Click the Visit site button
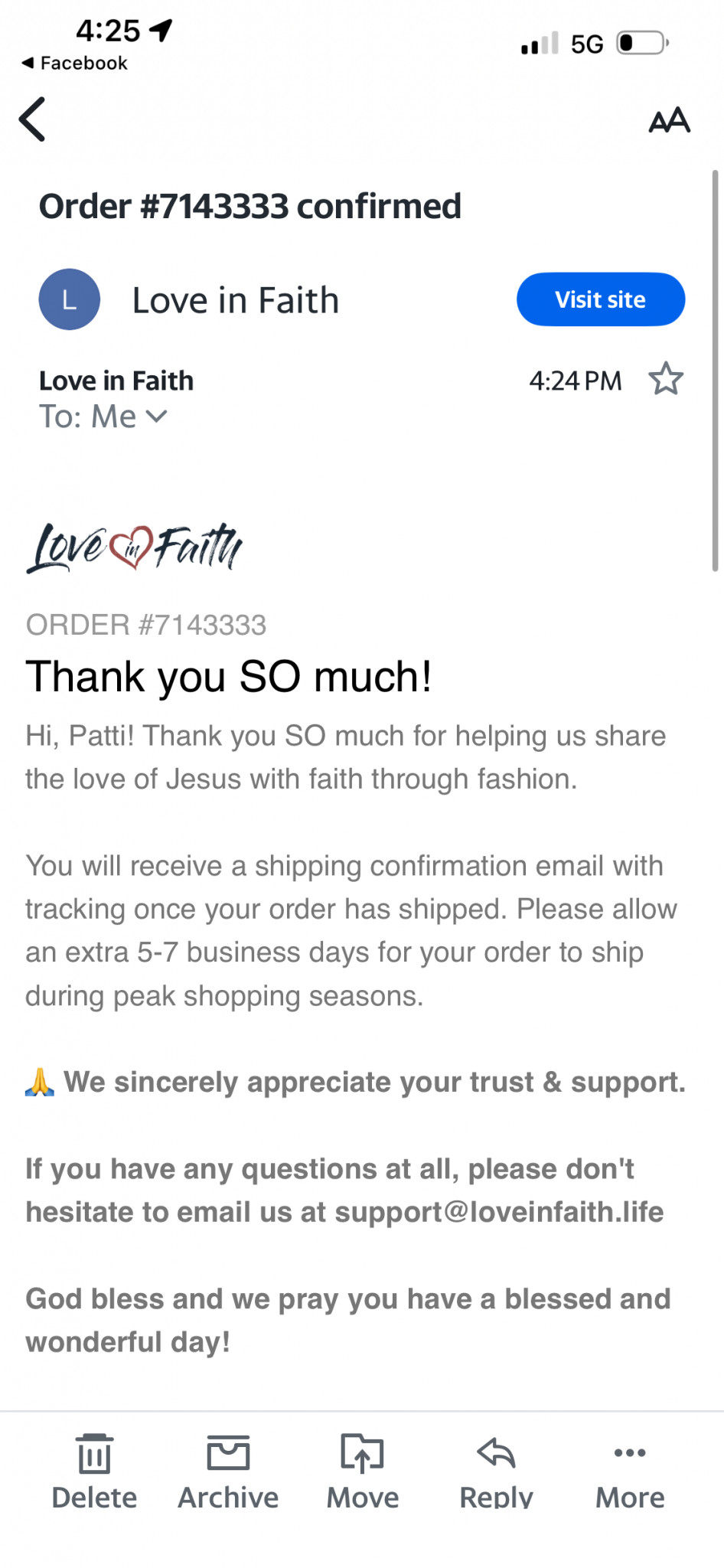The image size is (724, 1568). (x=601, y=299)
